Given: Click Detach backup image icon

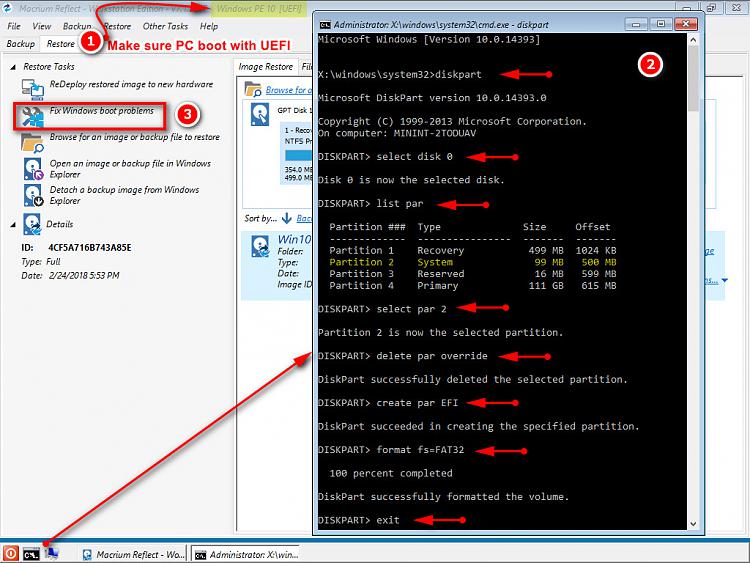Looking at the screenshot, I should point(32,194).
